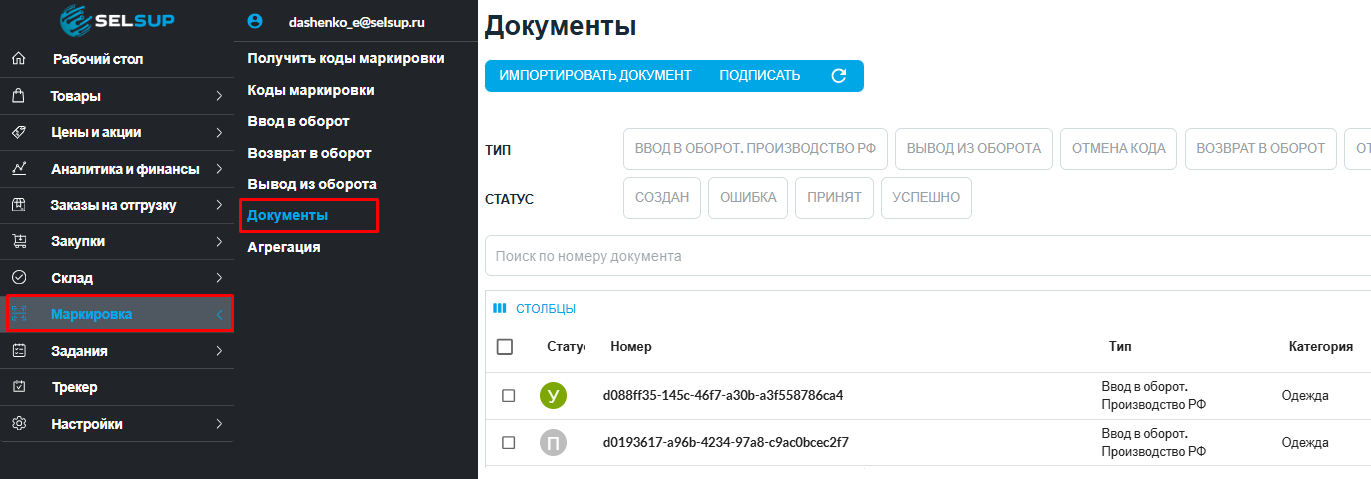The image size is (1371, 479).
Task: Collapse the Маркировка section chevron
Action: coord(219,315)
